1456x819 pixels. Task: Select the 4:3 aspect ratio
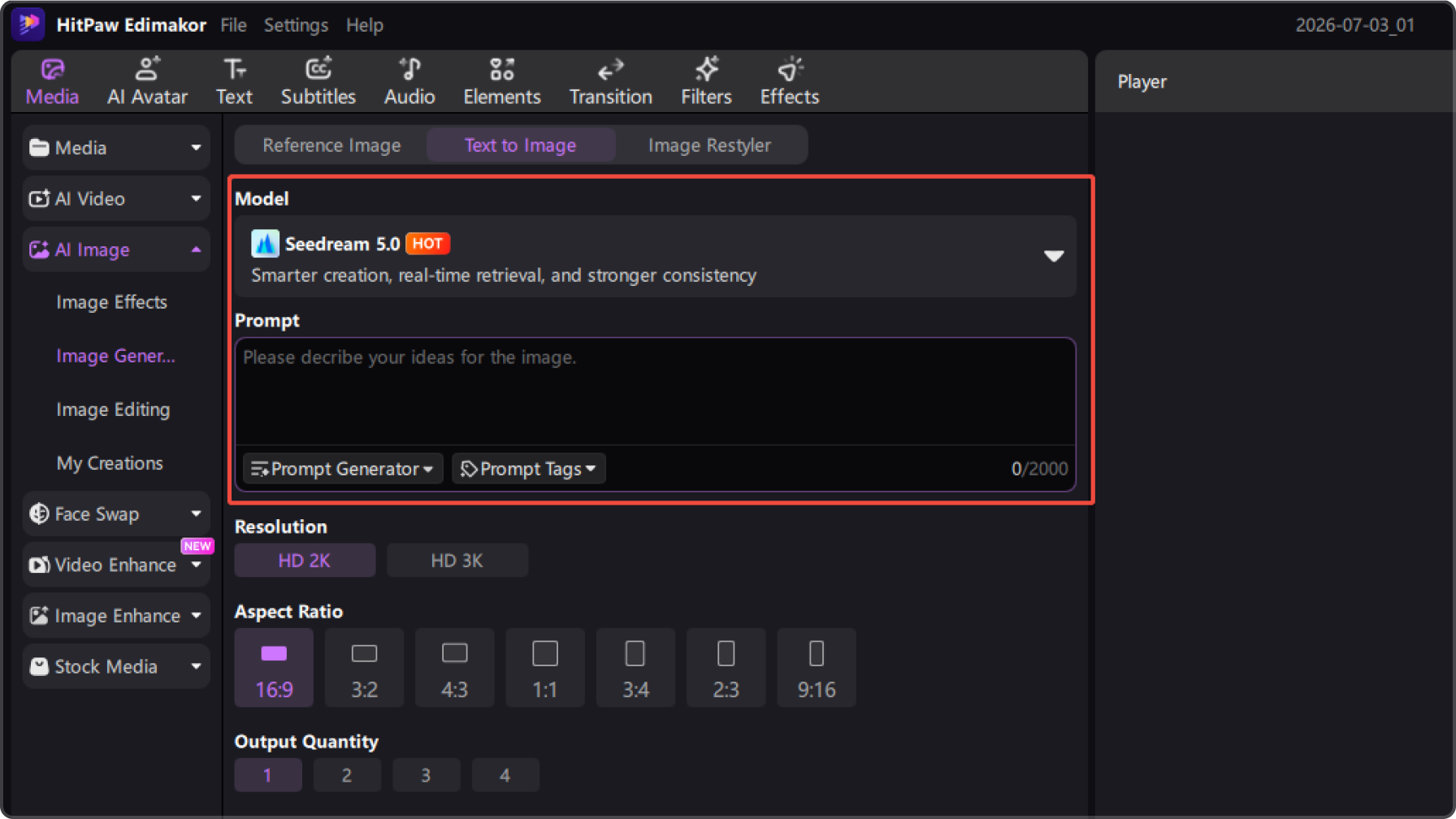(454, 668)
